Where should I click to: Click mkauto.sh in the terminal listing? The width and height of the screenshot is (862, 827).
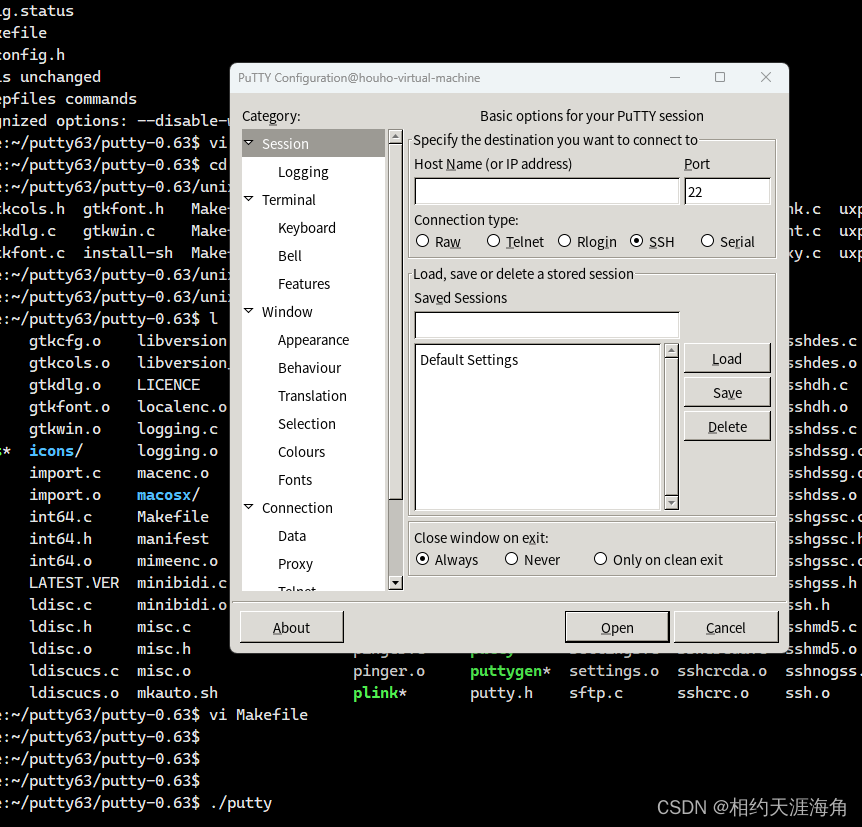pyautogui.click(x=178, y=693)
